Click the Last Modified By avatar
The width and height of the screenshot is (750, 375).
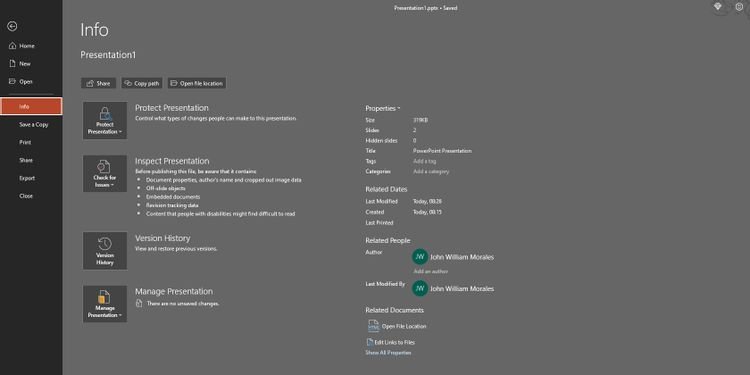click(x=420, y=288)
